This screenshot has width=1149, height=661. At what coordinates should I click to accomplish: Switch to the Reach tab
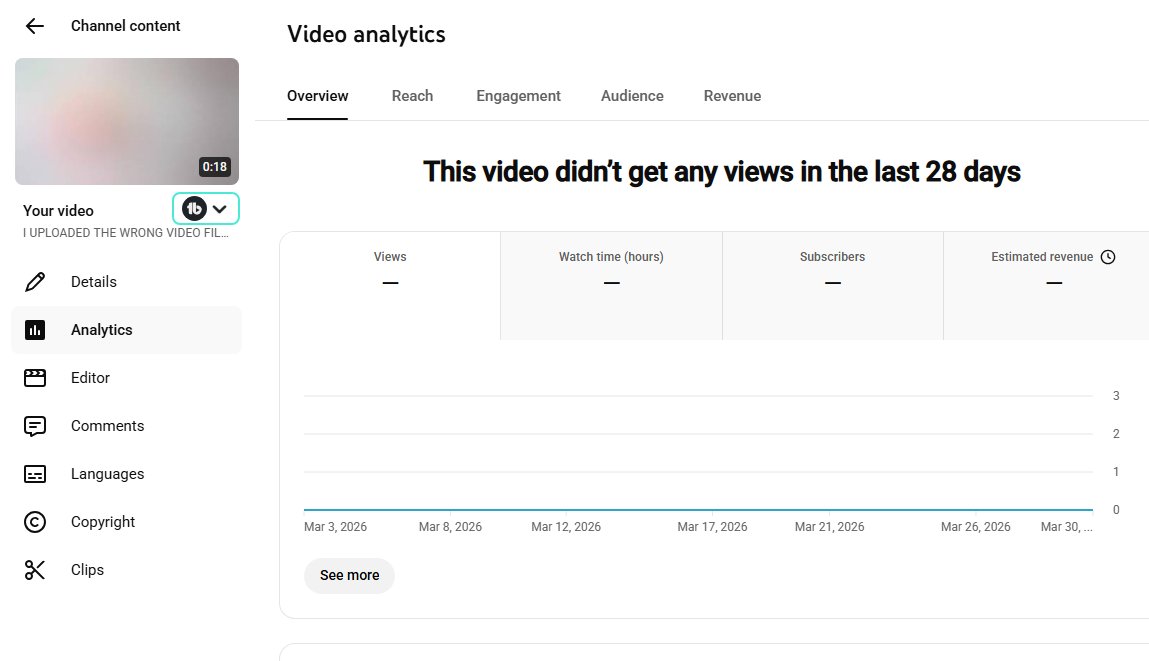[412, 96]
